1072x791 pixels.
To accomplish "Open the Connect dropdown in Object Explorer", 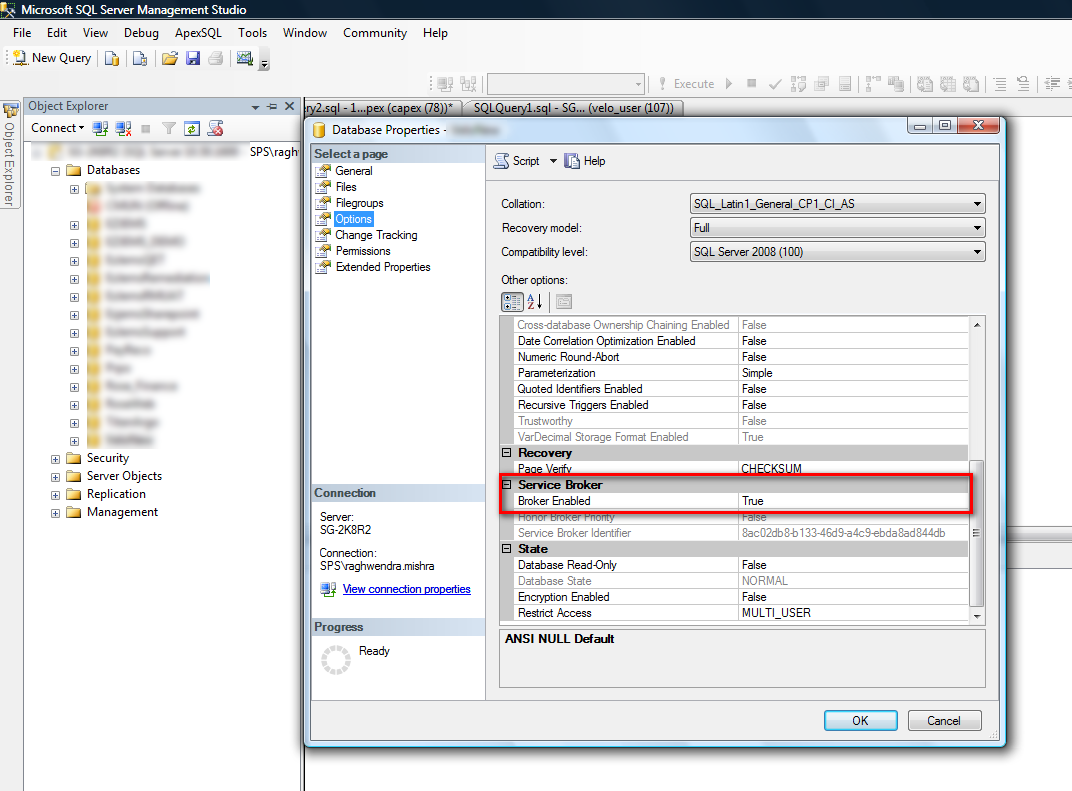I will pos(57,128).
